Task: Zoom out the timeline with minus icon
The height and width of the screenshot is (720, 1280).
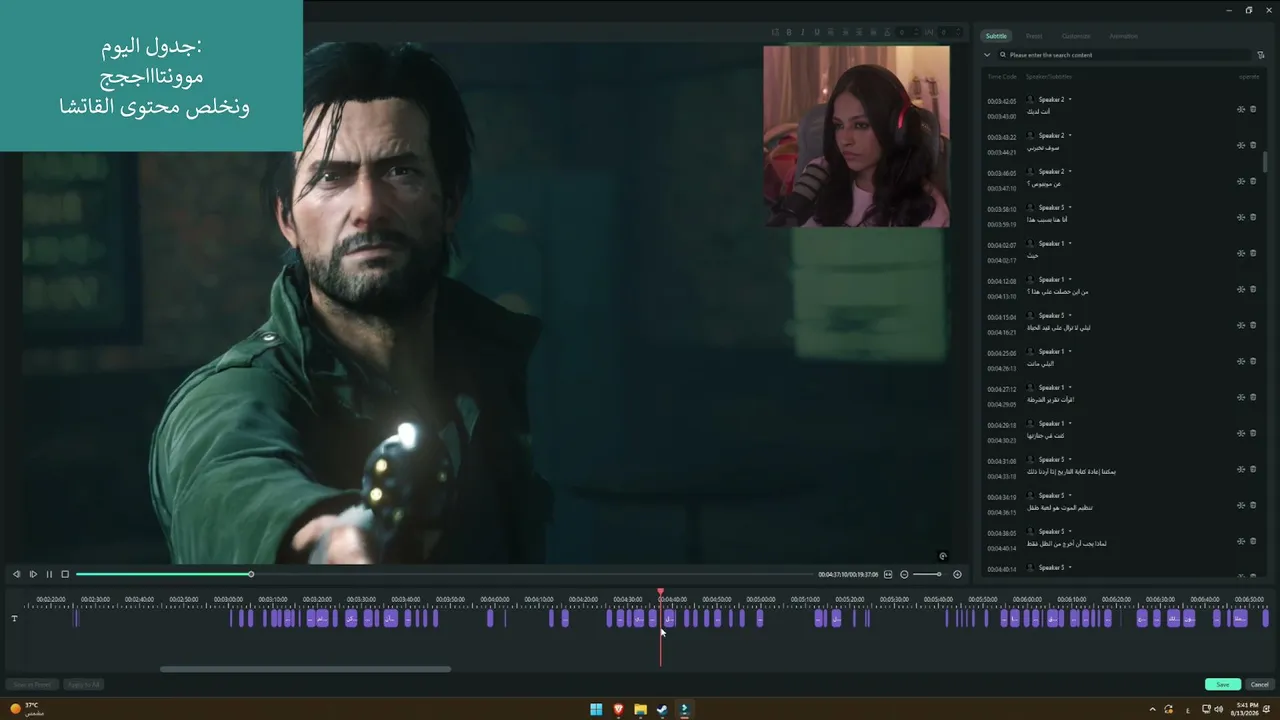Action: 904,574
